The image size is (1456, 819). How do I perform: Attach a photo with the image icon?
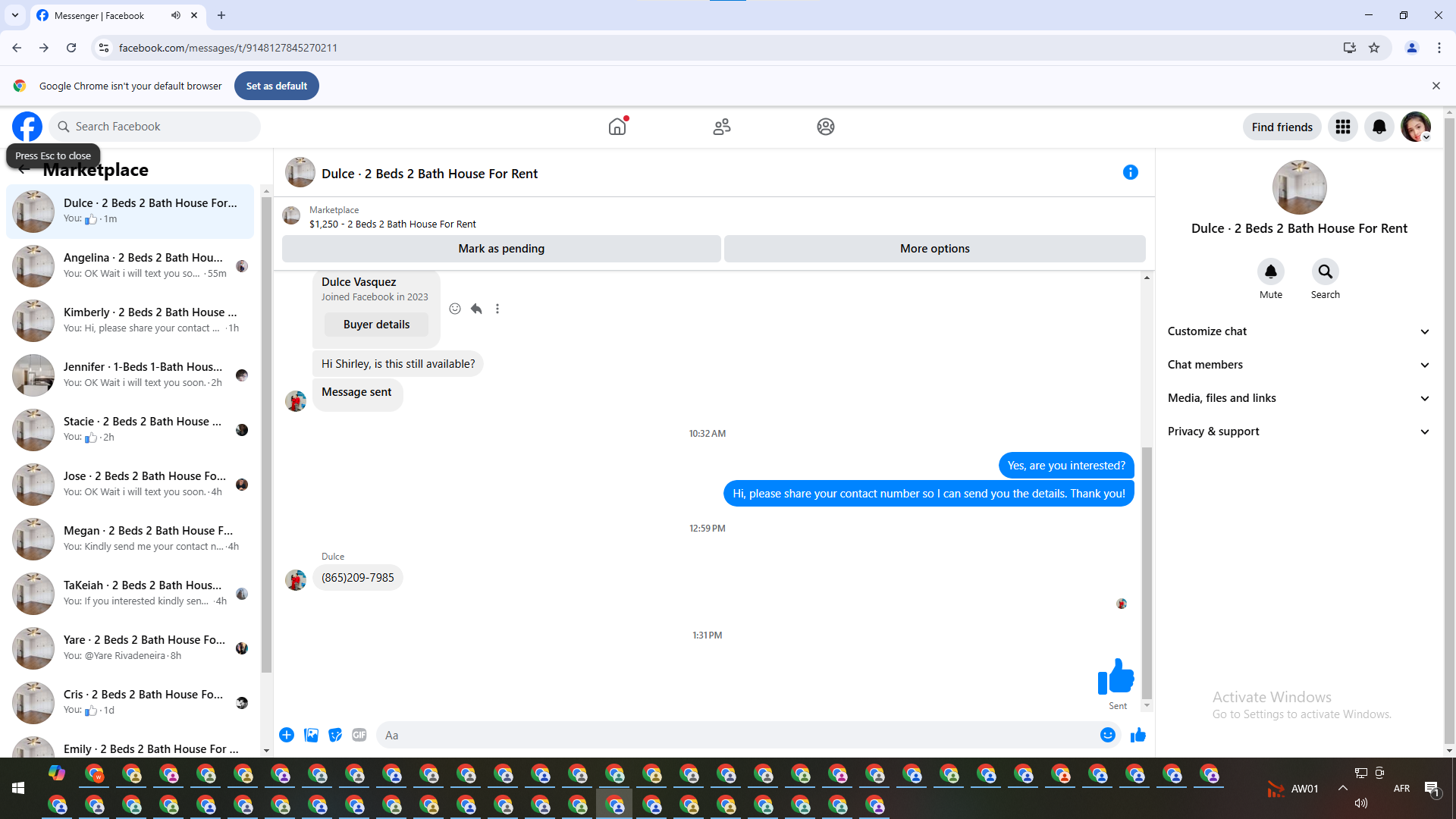click(311, 735)
